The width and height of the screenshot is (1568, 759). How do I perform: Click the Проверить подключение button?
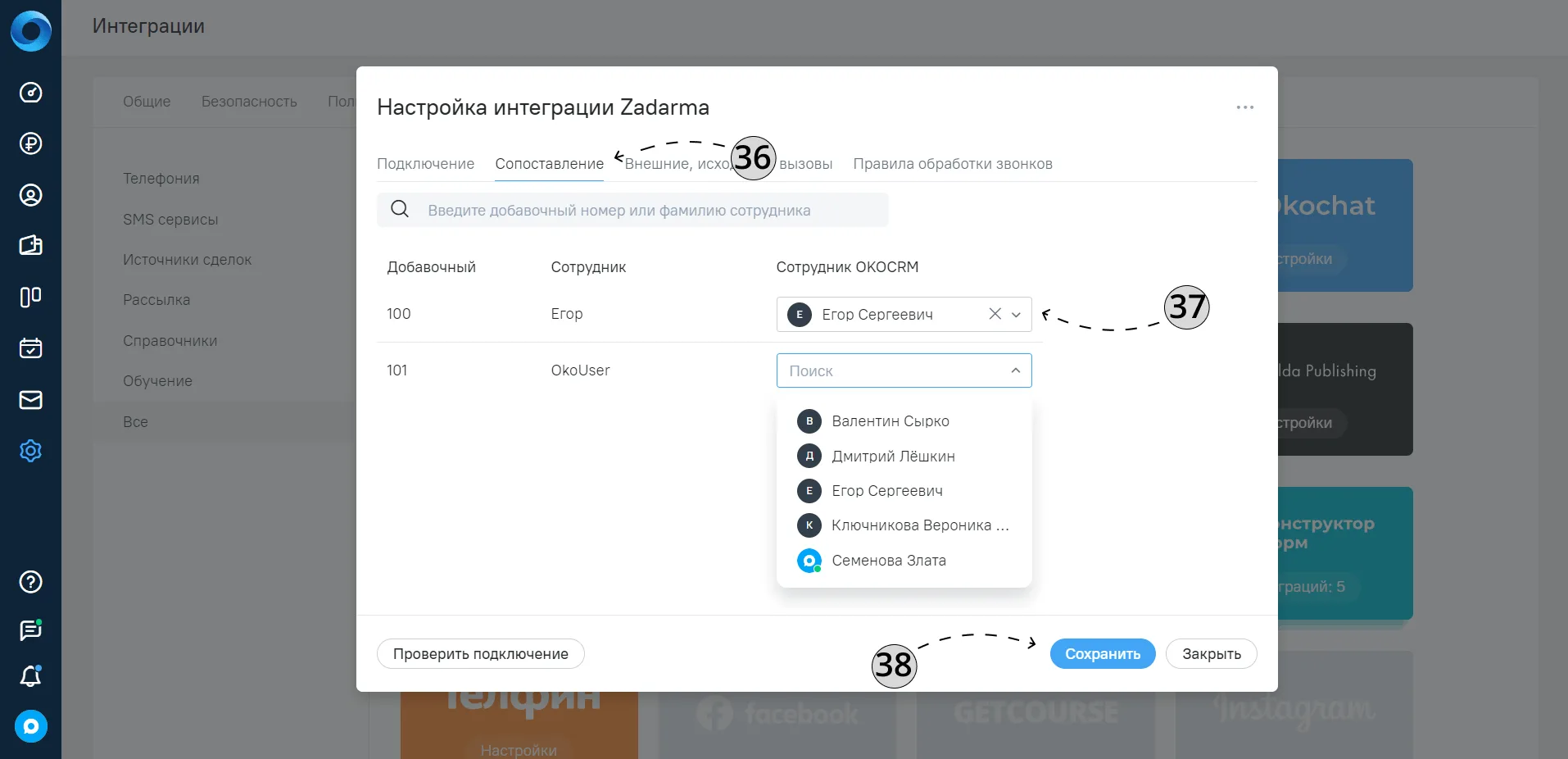click(481, 654)
